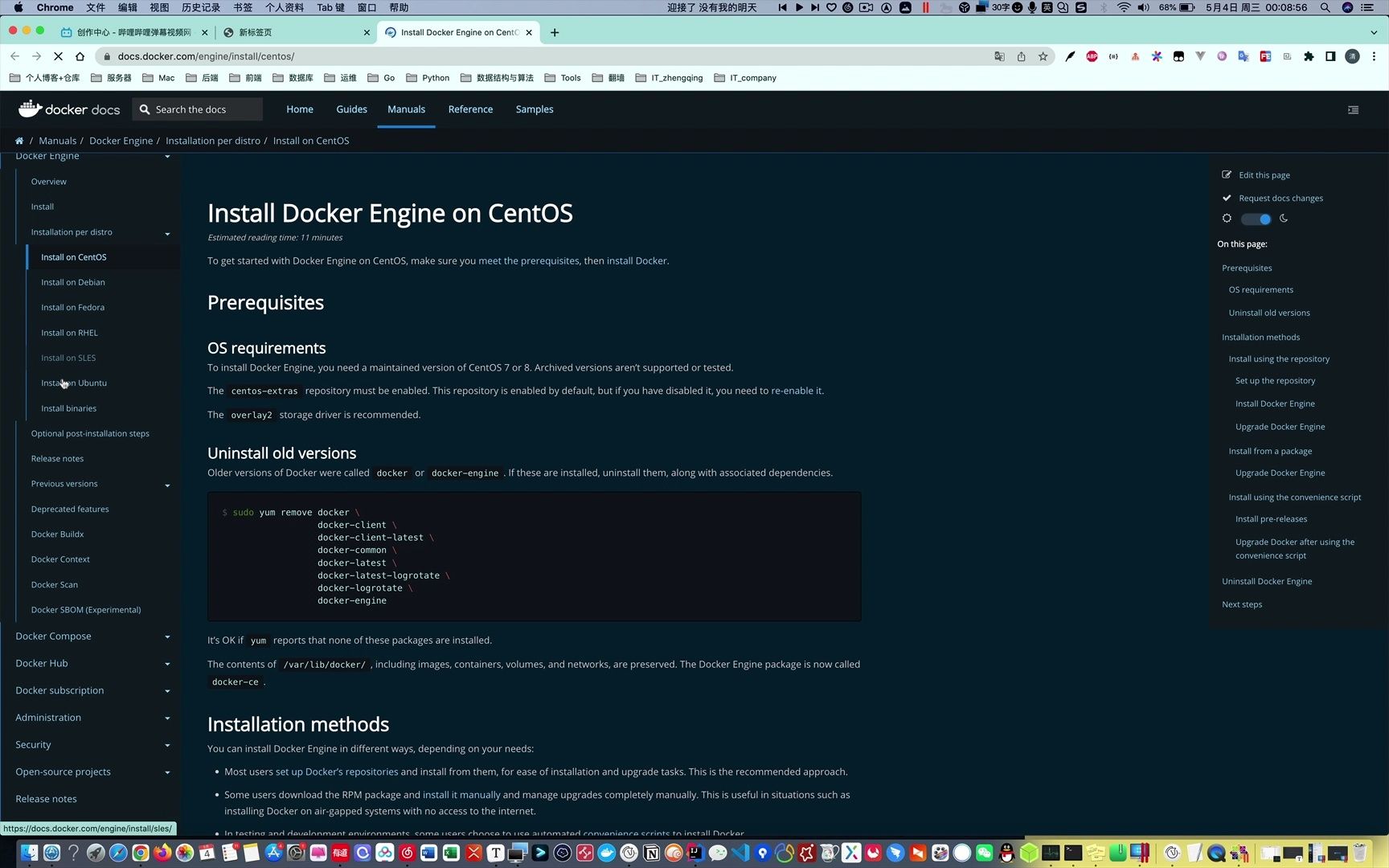Expand the Administration section
Screen dimensions: 1389x868
coord(167,719)
